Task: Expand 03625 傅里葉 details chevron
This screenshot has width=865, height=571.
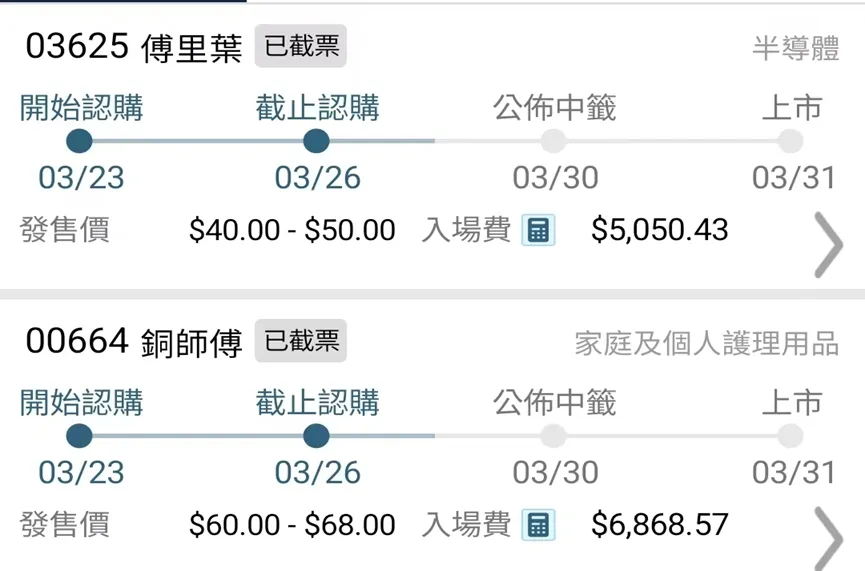Action: coord(829,244)
